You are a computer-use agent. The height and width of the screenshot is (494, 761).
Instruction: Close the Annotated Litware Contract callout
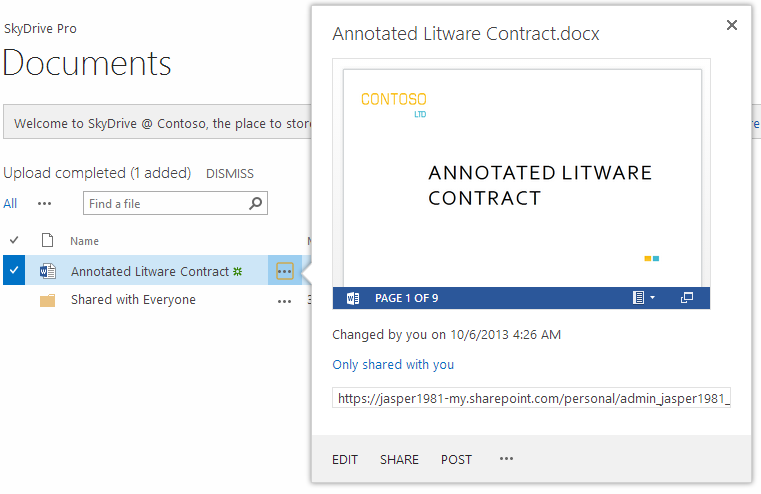[732, 25]
